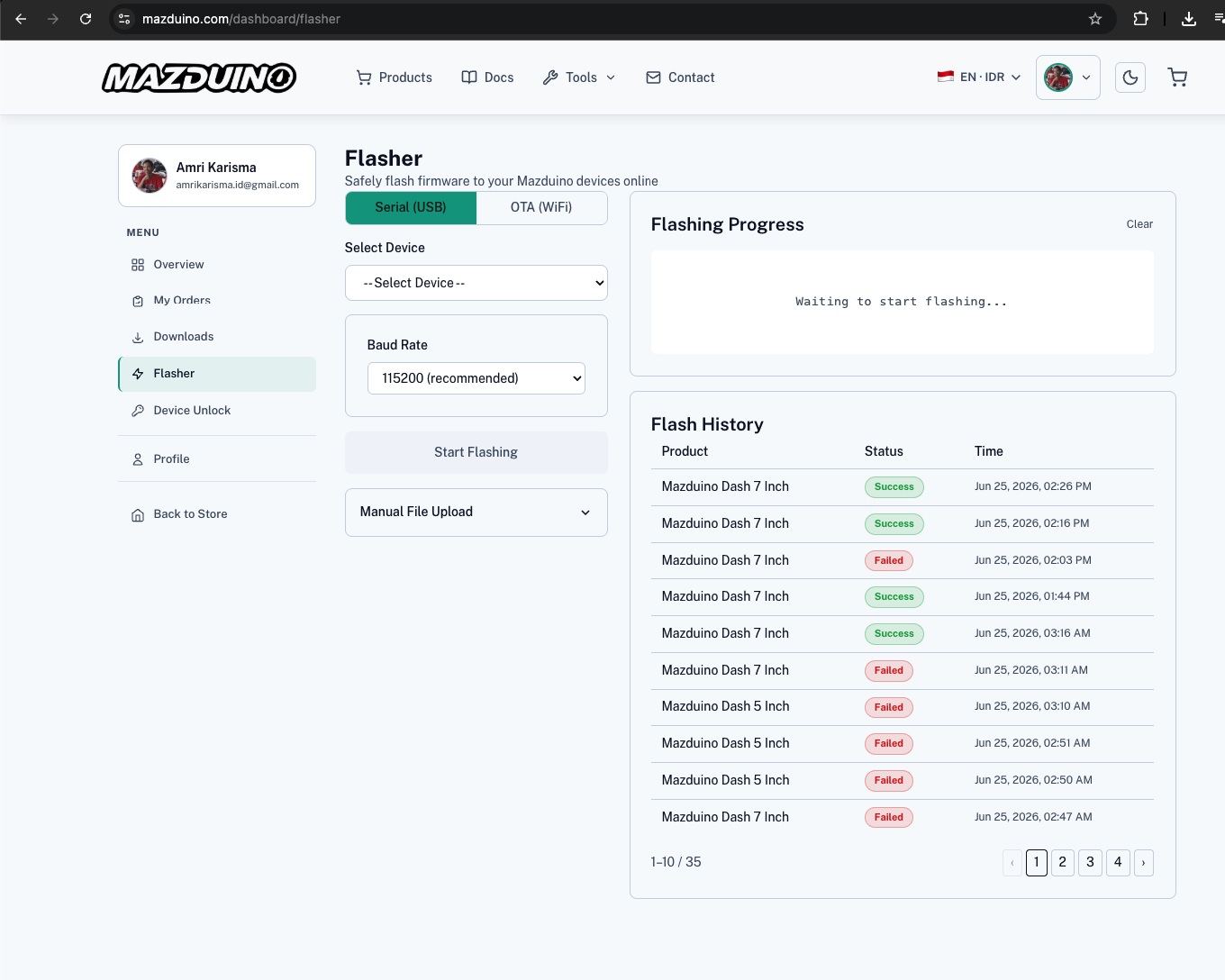This screenshot has height=980, width=1225.
Task: Click the flashing progress log area
Action: [x=903, y=302]
